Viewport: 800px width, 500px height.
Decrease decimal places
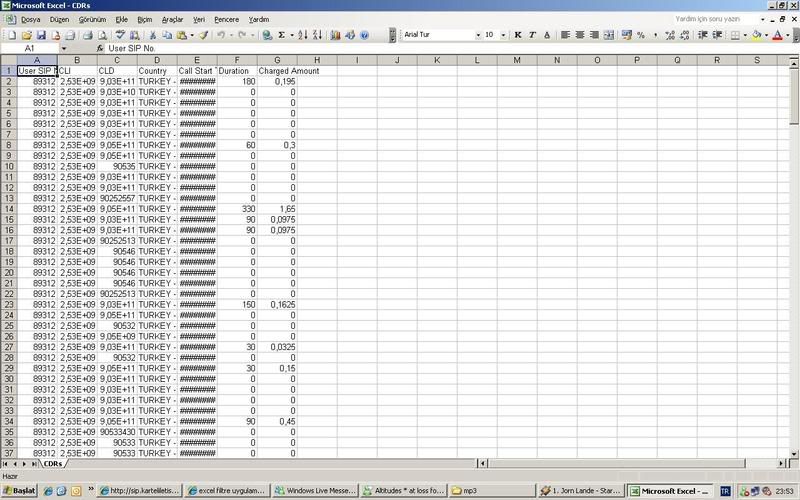click(685, 35)
